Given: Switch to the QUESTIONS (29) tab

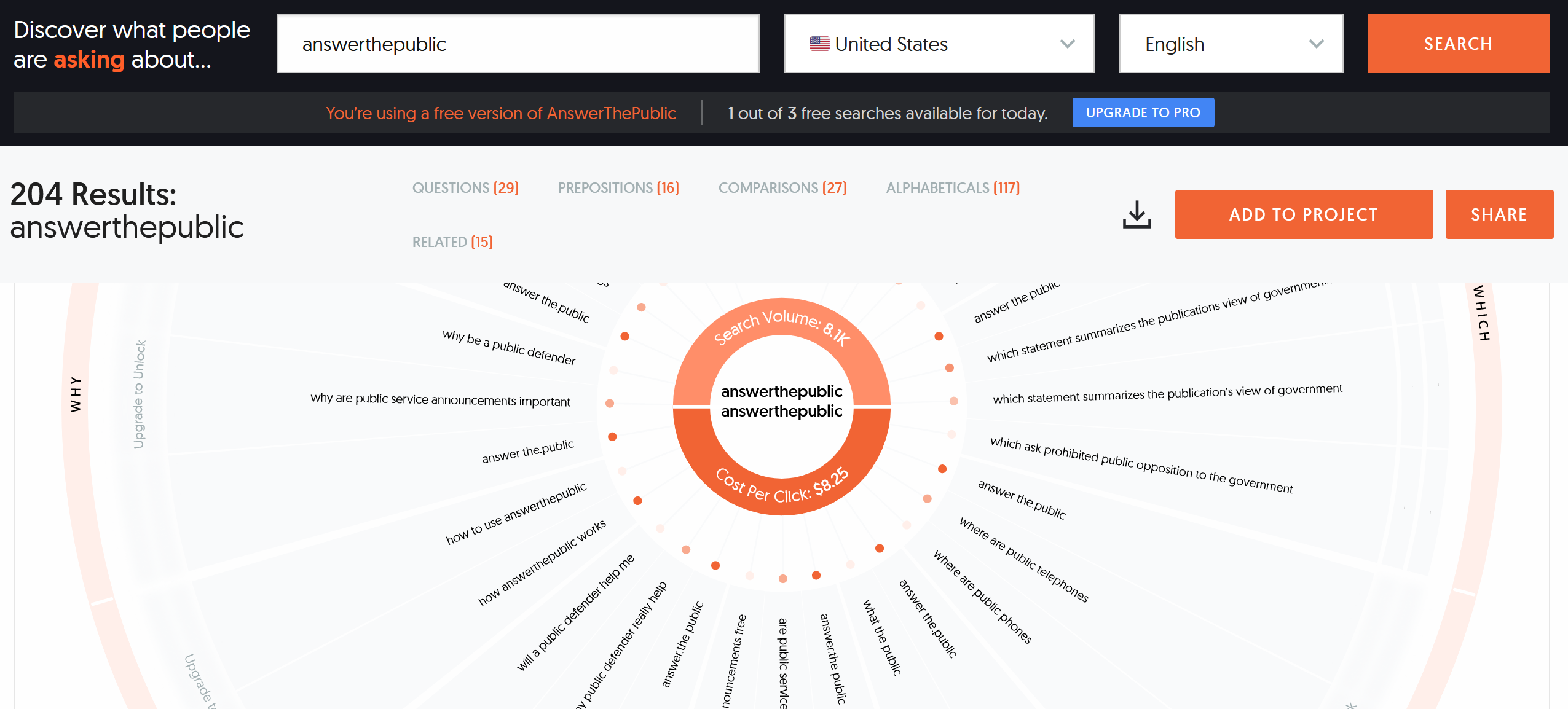Looking at the screenshot, I should (x=465, y=188).
